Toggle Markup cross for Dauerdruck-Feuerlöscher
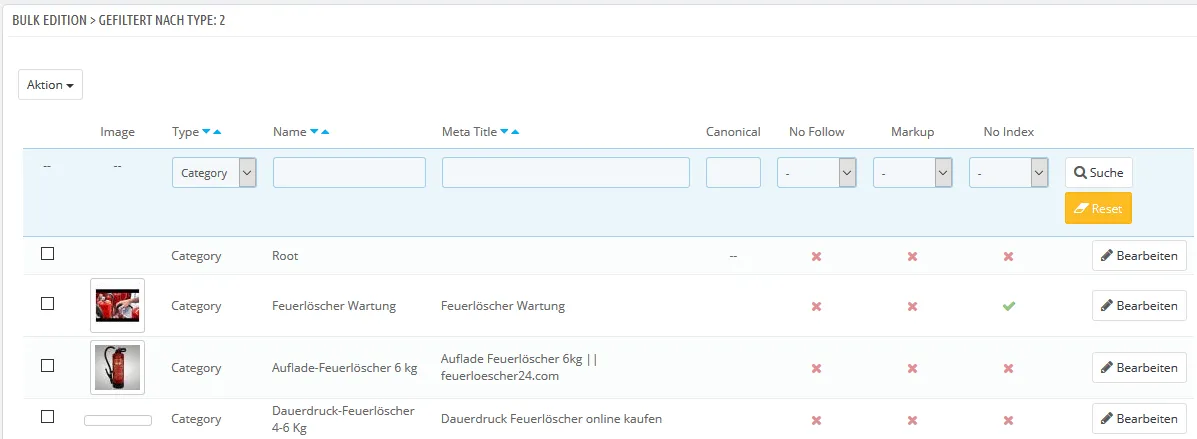This screenshot has width=1197, height=439. [x=912, y=419]
